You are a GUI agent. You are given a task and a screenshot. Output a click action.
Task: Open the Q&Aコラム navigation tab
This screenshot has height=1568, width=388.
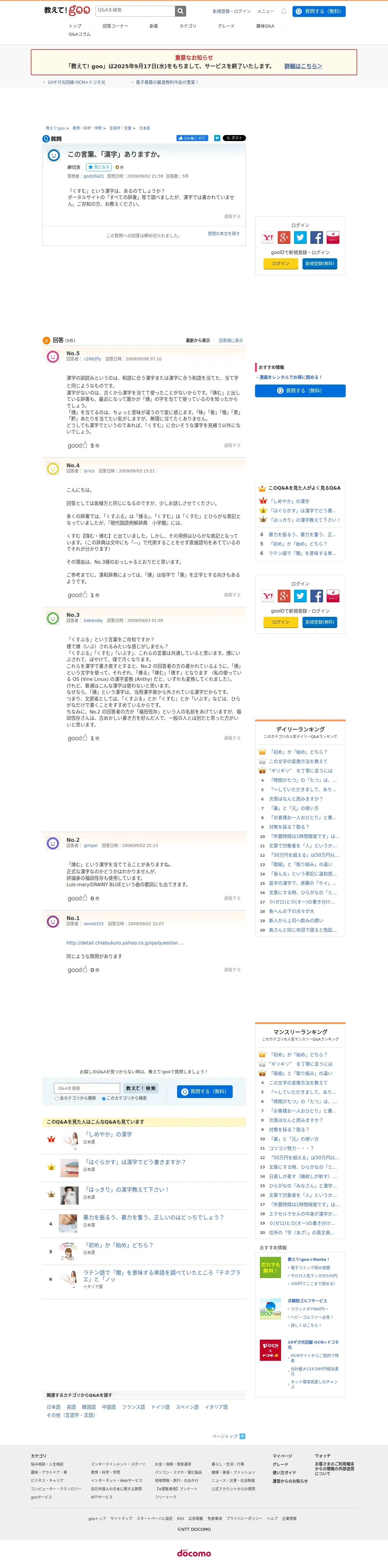pyautogui.click(x=80, y=35)
